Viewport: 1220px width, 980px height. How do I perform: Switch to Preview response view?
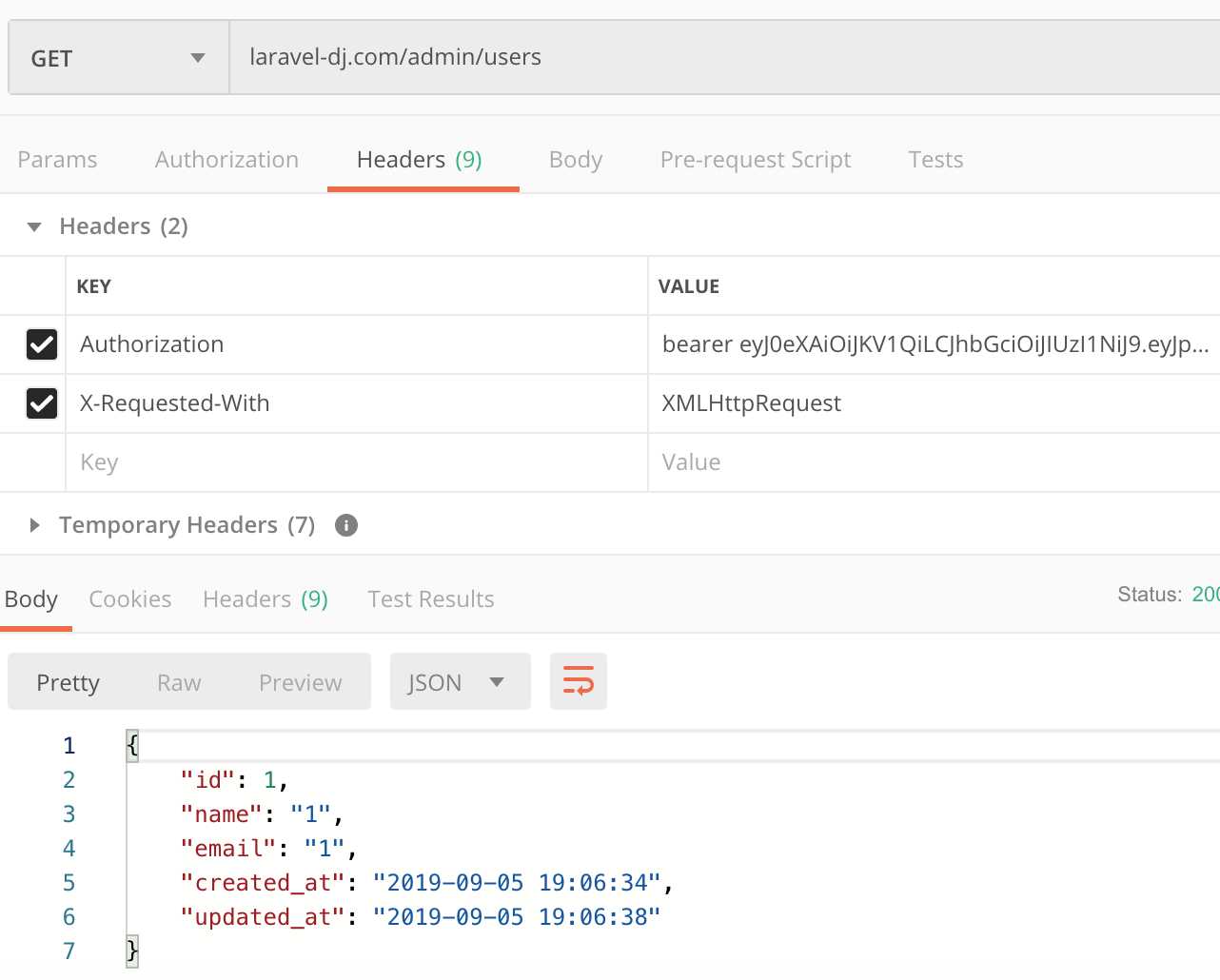point(301,683)
